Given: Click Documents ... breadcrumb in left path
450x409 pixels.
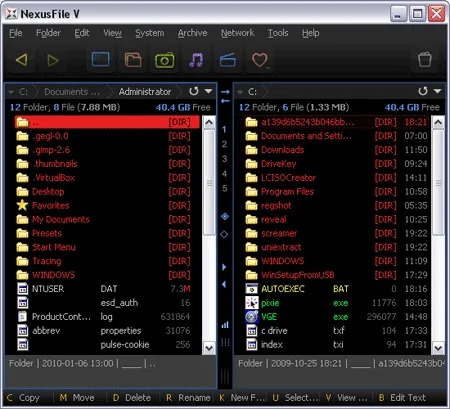Looking at the screenshot, I should point(72,92).
